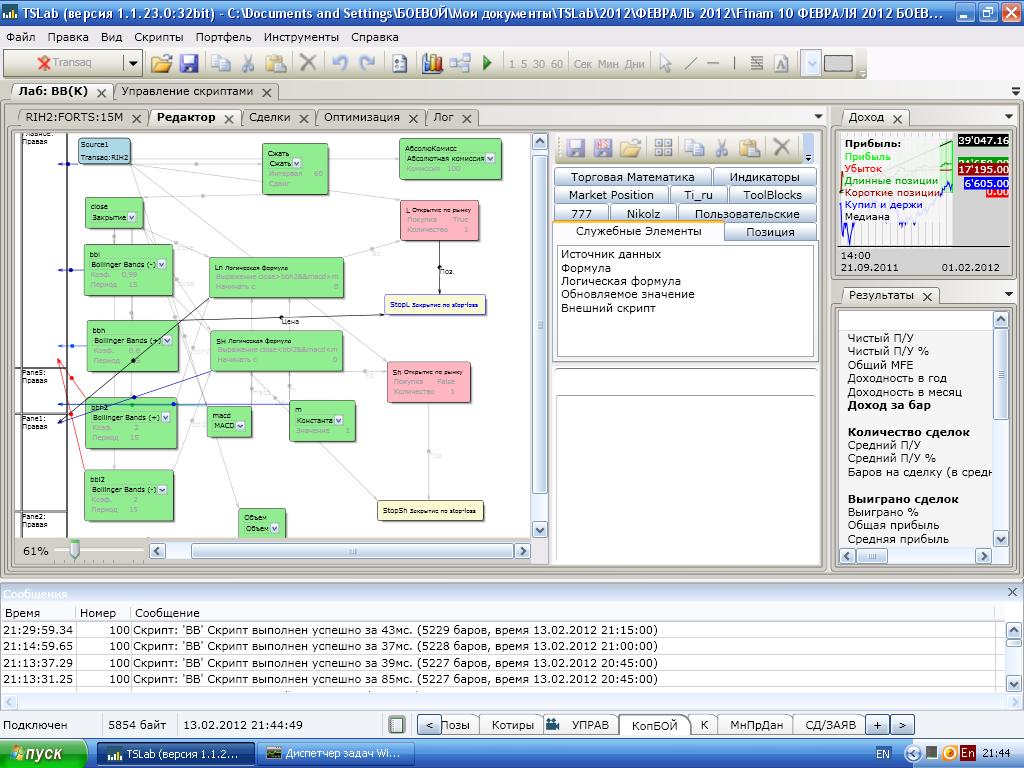Image resolution: width=1024 pixels, height=768 pixels.
Task: Expand the MACD block dropdown
Action: (x=242, y=426)
